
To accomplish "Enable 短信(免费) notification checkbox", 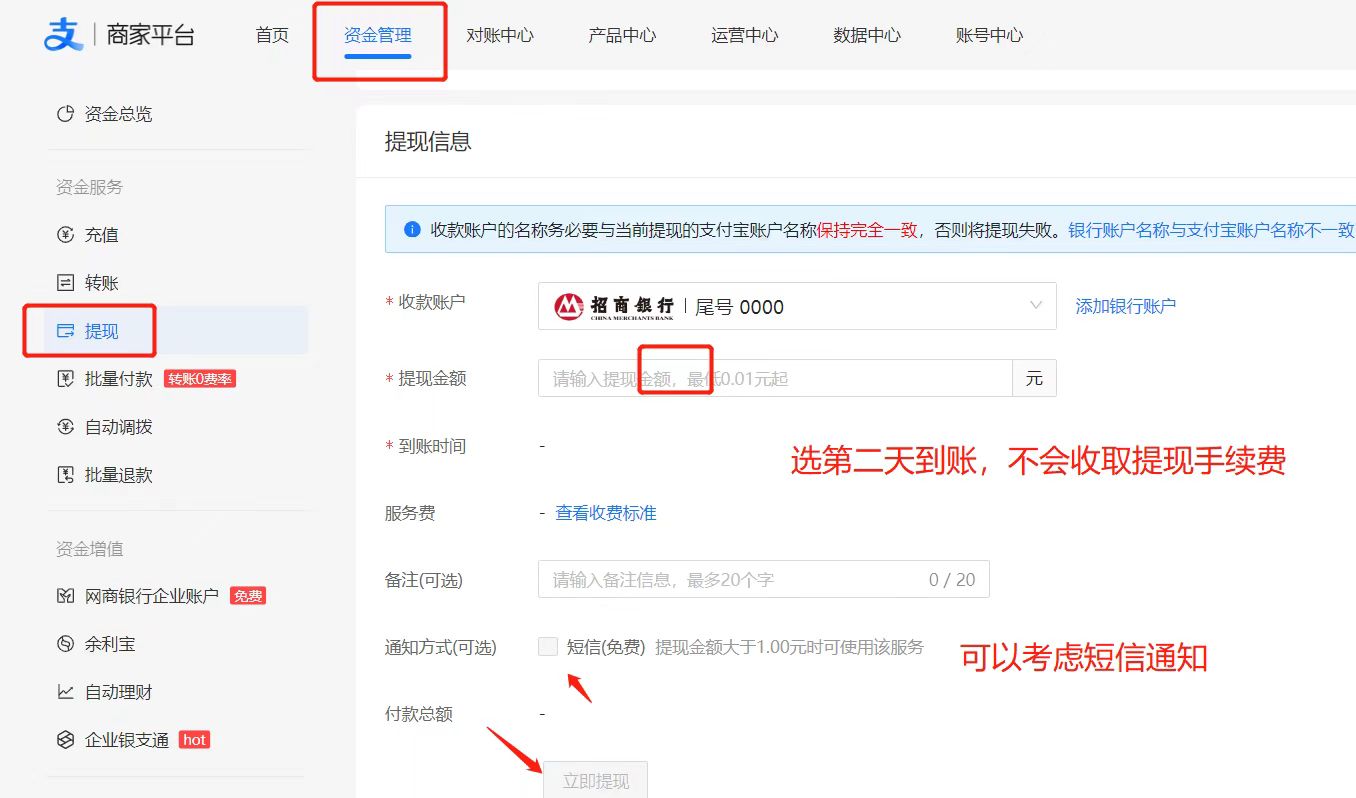I will click(x=547, y=647).
